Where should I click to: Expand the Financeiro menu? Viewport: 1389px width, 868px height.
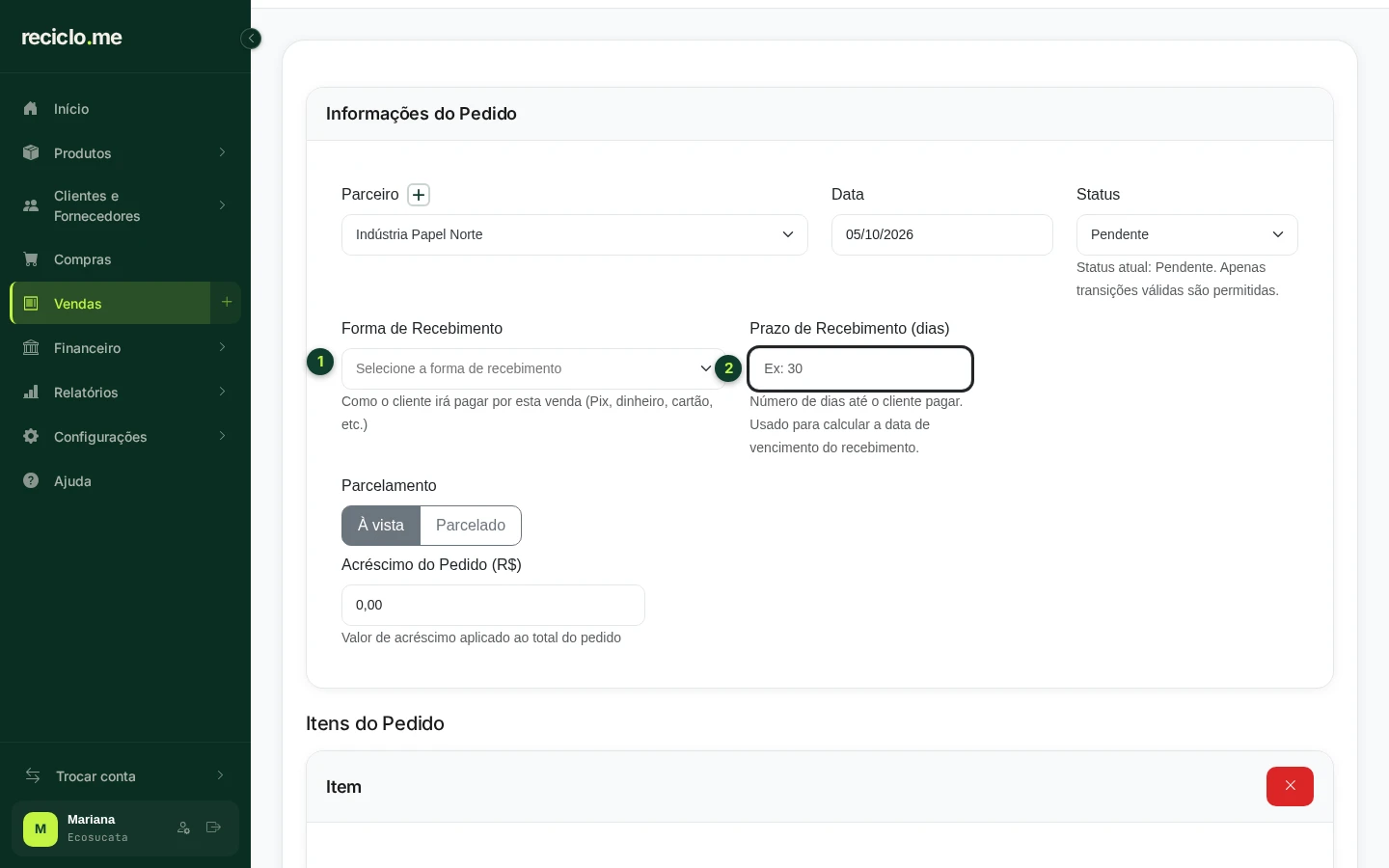pos(125,347)
